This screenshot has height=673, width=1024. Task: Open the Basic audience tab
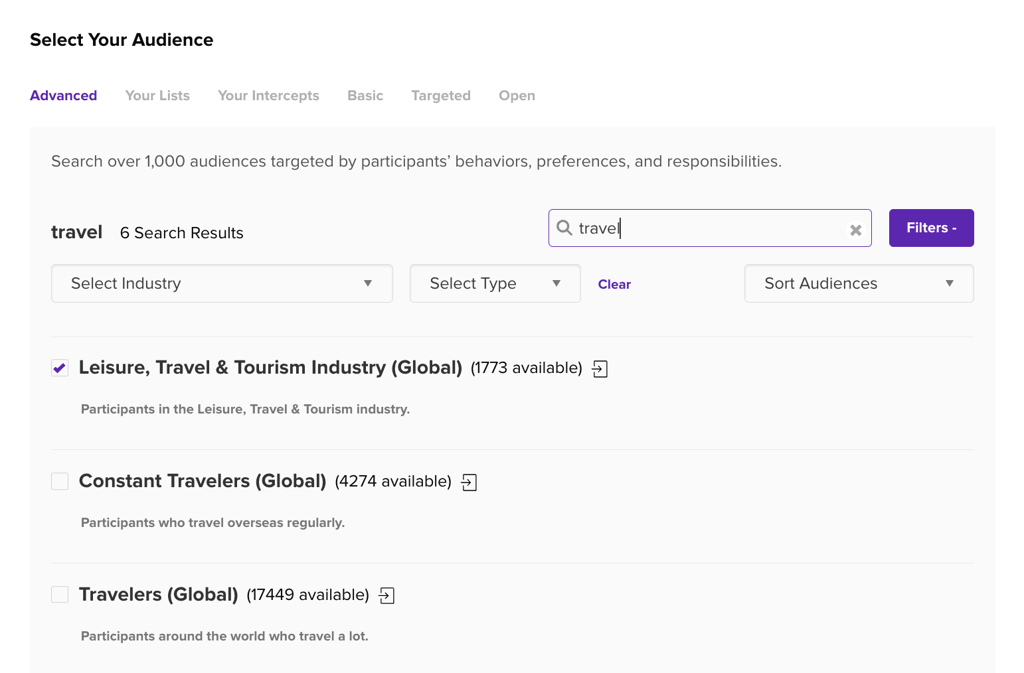pos(365,96)
